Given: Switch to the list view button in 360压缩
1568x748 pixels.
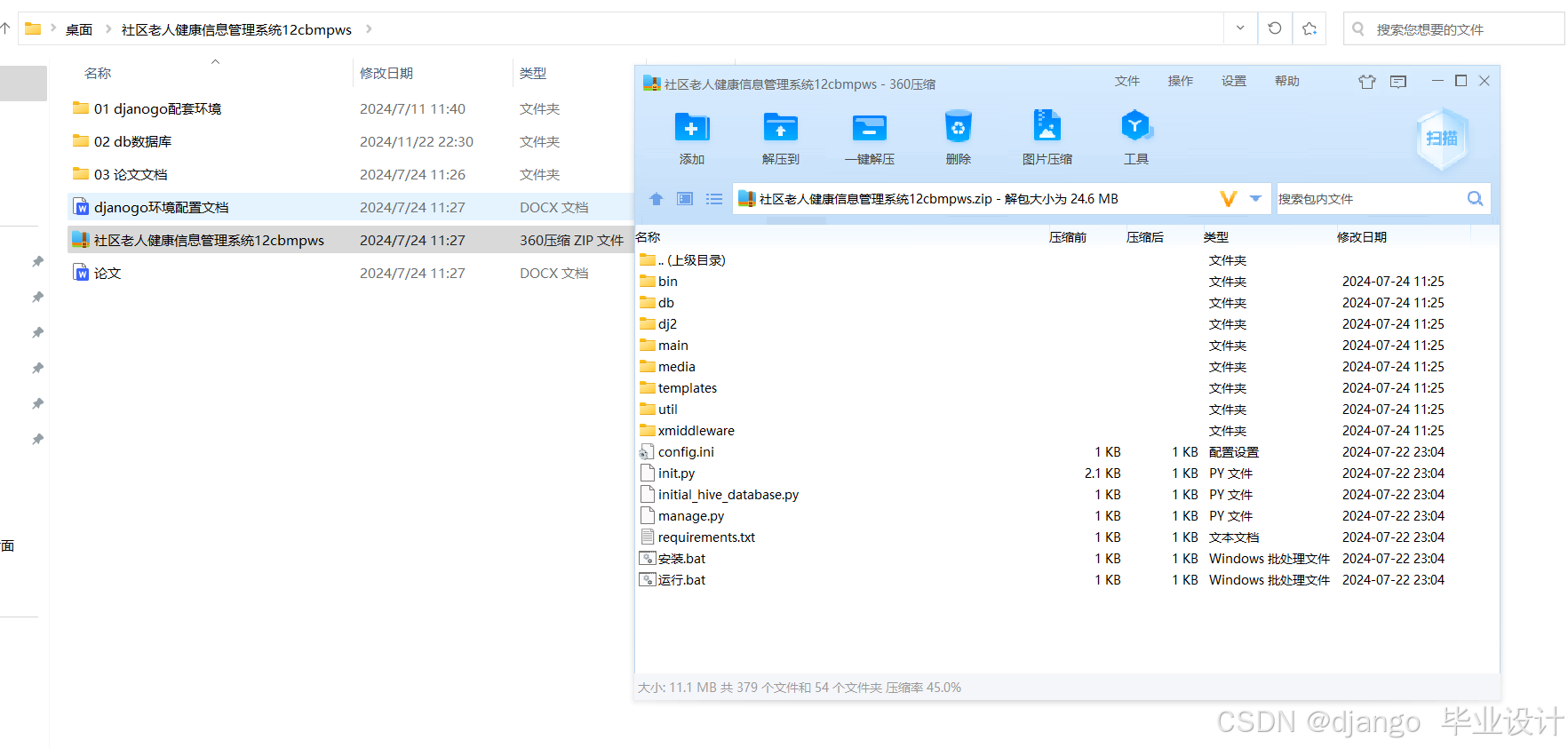Looking at the screenshot, I should pos(714,199).
